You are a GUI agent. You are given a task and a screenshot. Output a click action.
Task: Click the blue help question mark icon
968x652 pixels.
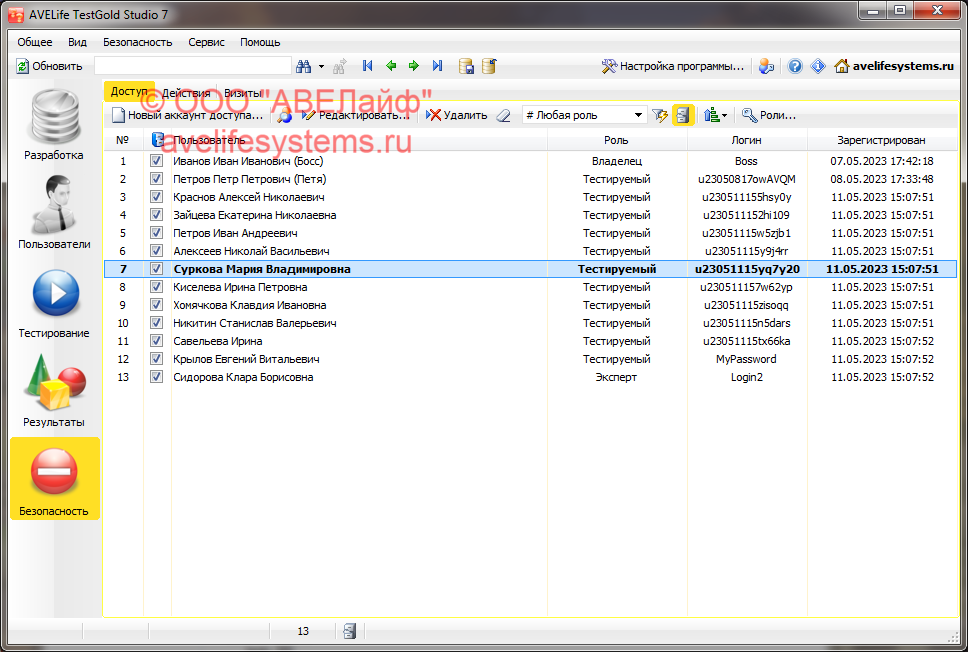pyautogui.click(x=795, y=66)
